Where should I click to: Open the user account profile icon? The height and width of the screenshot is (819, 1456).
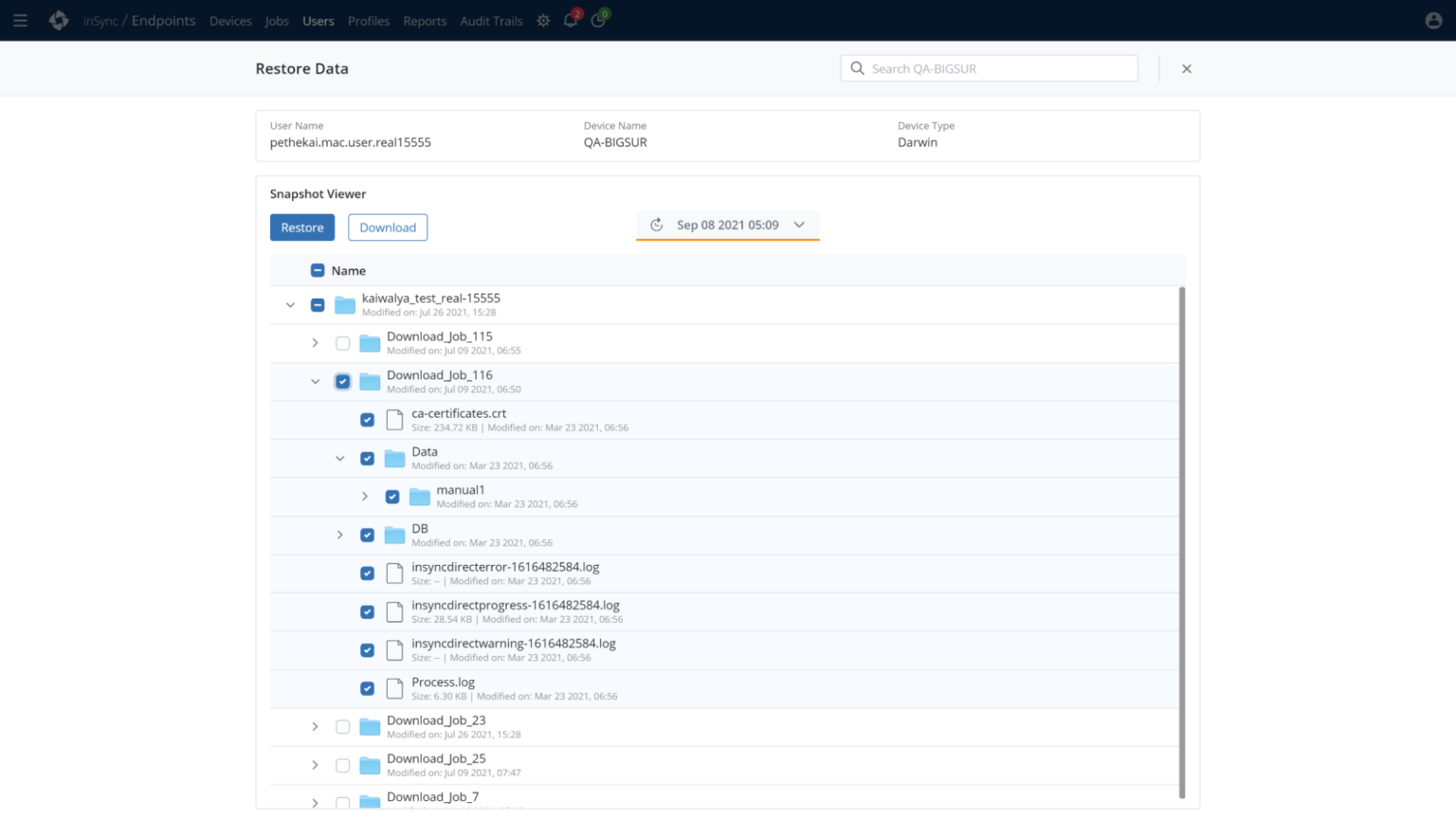(x=1433, y=21)
